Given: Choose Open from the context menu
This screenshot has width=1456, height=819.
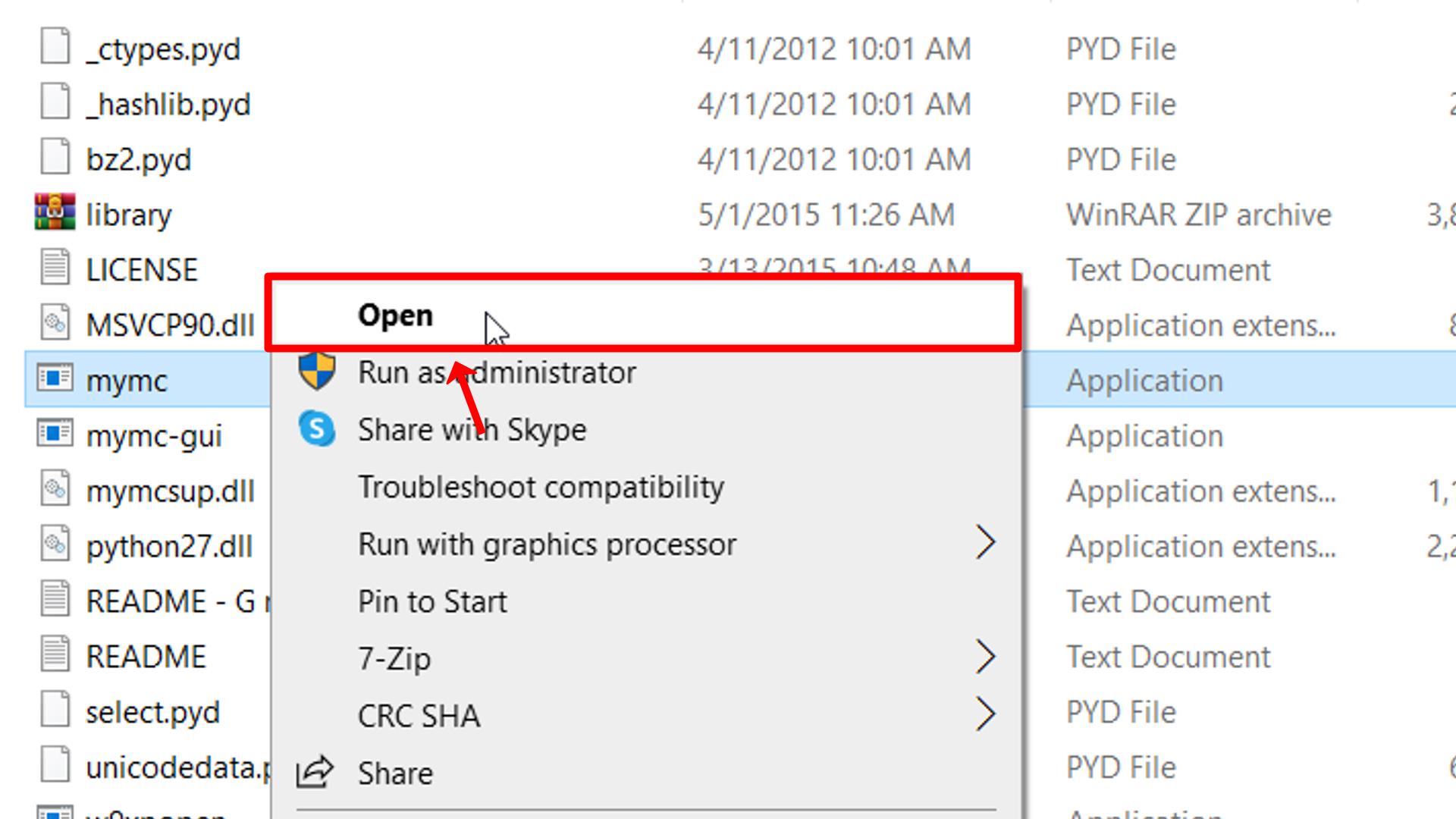Looking at the screenshot, I should [395, 315].
